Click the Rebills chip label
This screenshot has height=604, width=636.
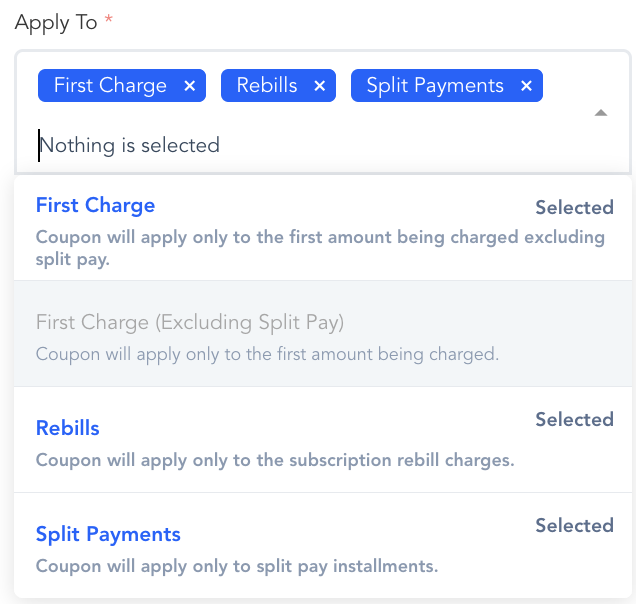point(267,86)
